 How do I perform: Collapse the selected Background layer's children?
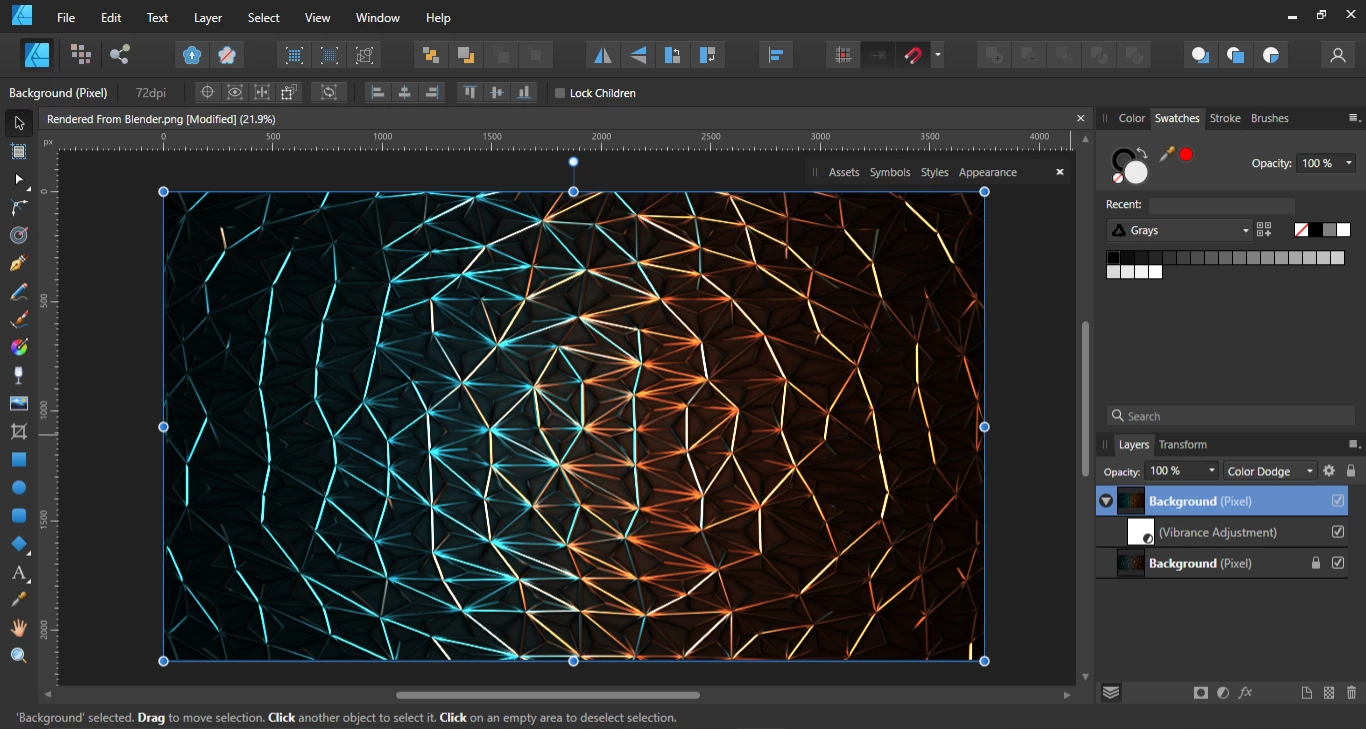coord(1106,501)
